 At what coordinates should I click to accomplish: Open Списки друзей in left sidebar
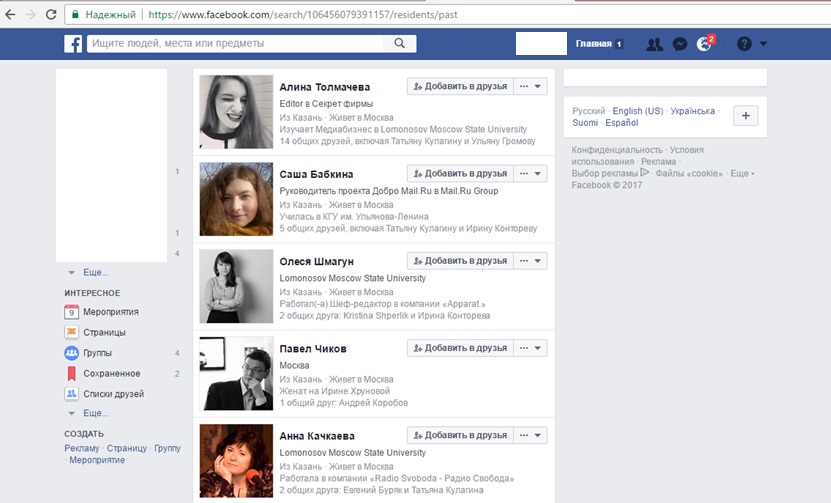(113, 394)
